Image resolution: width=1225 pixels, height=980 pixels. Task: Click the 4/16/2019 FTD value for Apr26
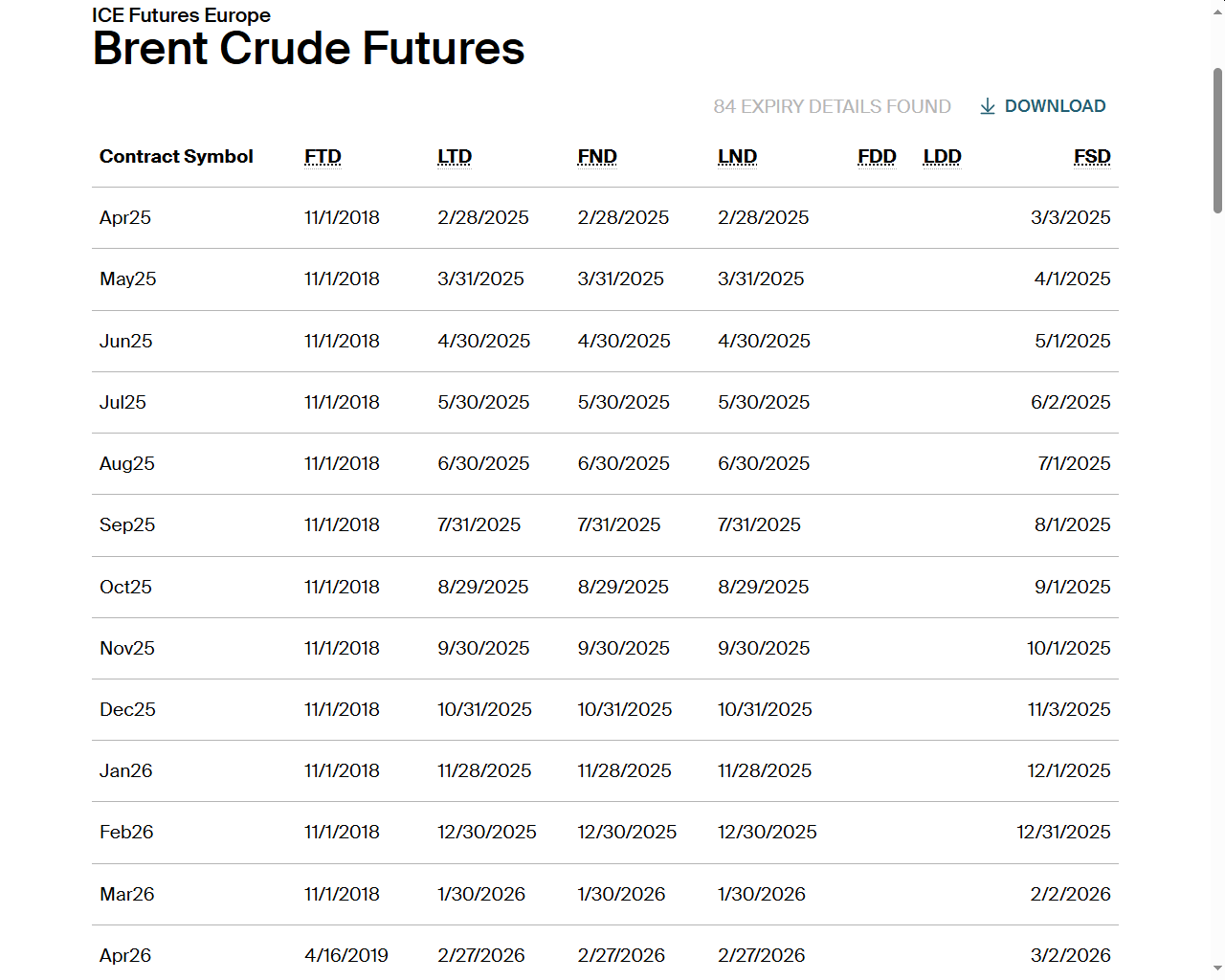click(x=346, y=955)
